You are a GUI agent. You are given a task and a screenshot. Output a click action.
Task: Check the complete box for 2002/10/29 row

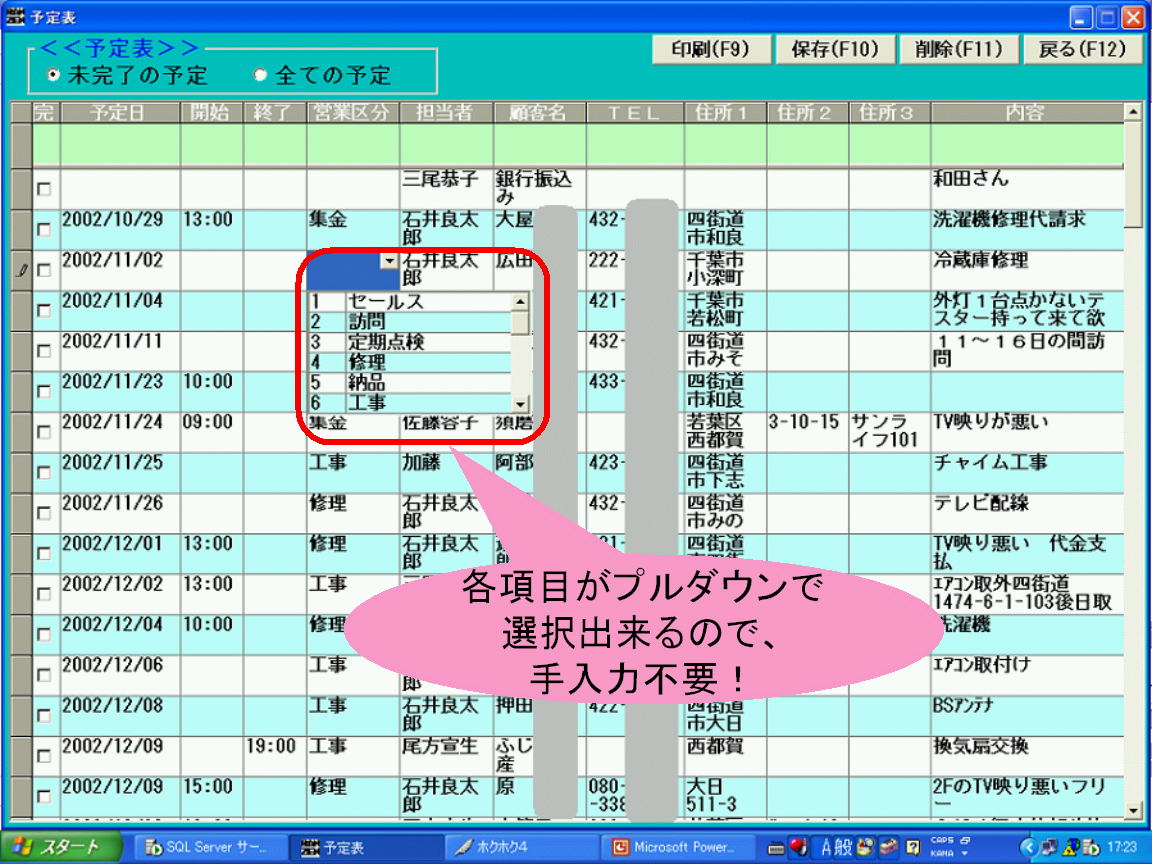[44, 230]
